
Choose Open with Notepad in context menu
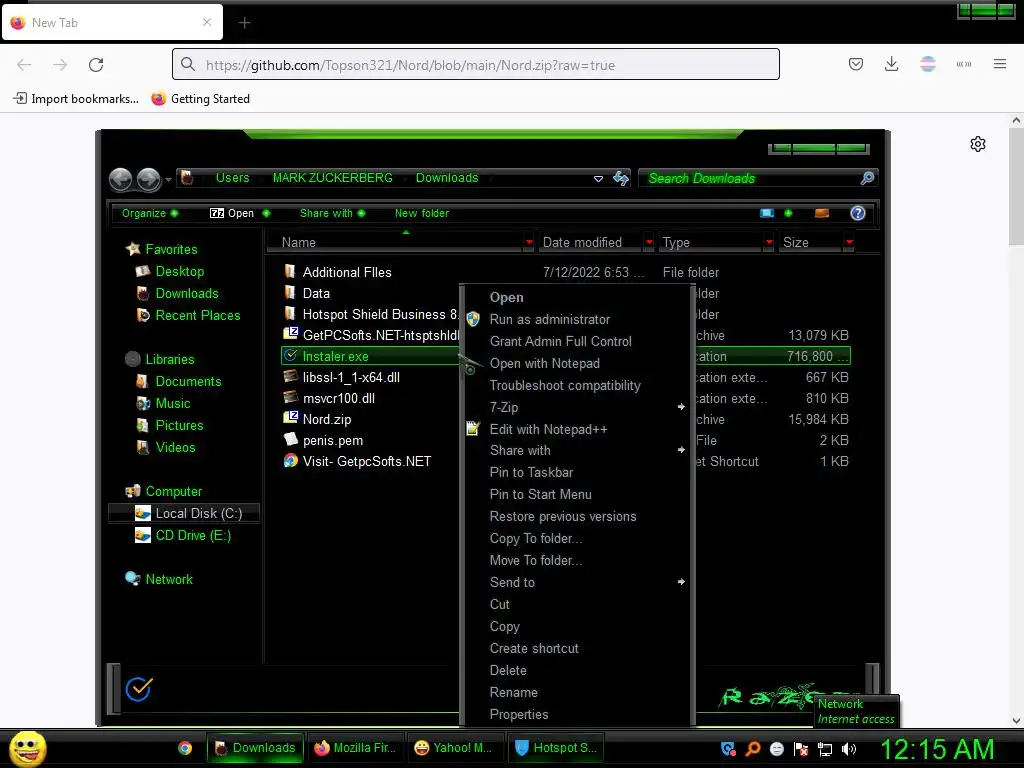pos(545,363)
